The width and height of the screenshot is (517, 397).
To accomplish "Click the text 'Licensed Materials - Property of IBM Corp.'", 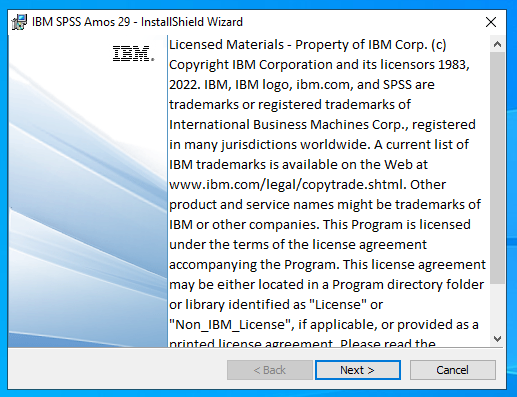I will [x=298, y=45].
